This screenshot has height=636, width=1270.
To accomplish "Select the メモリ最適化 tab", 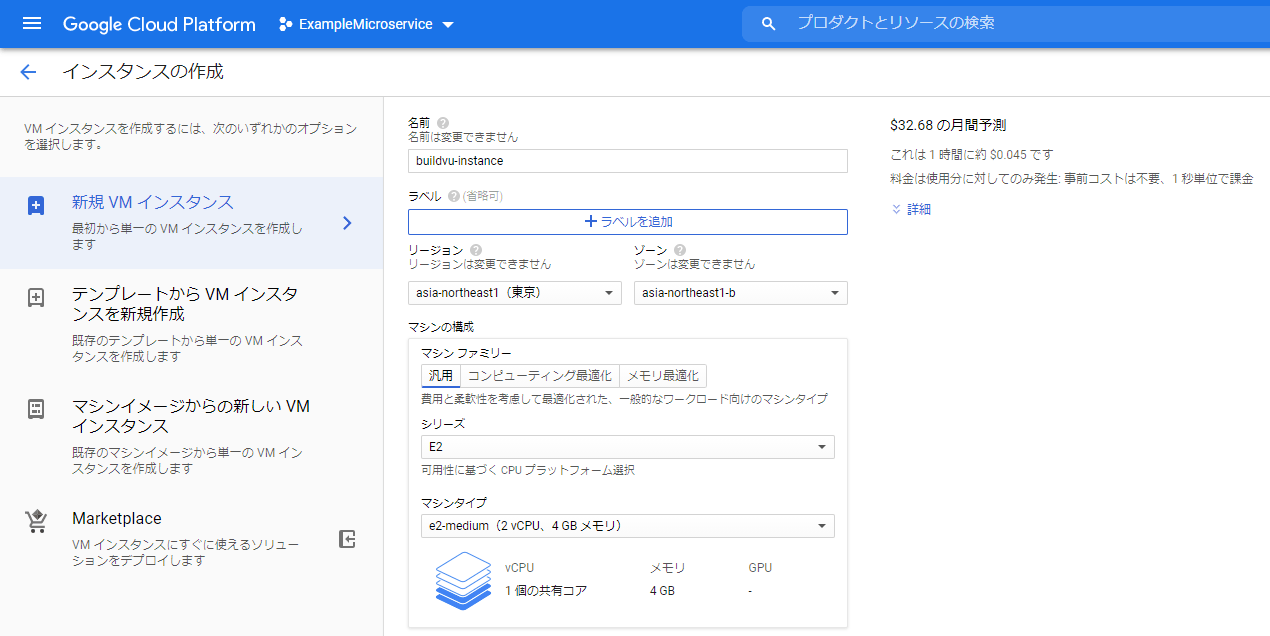I will 663,376.
